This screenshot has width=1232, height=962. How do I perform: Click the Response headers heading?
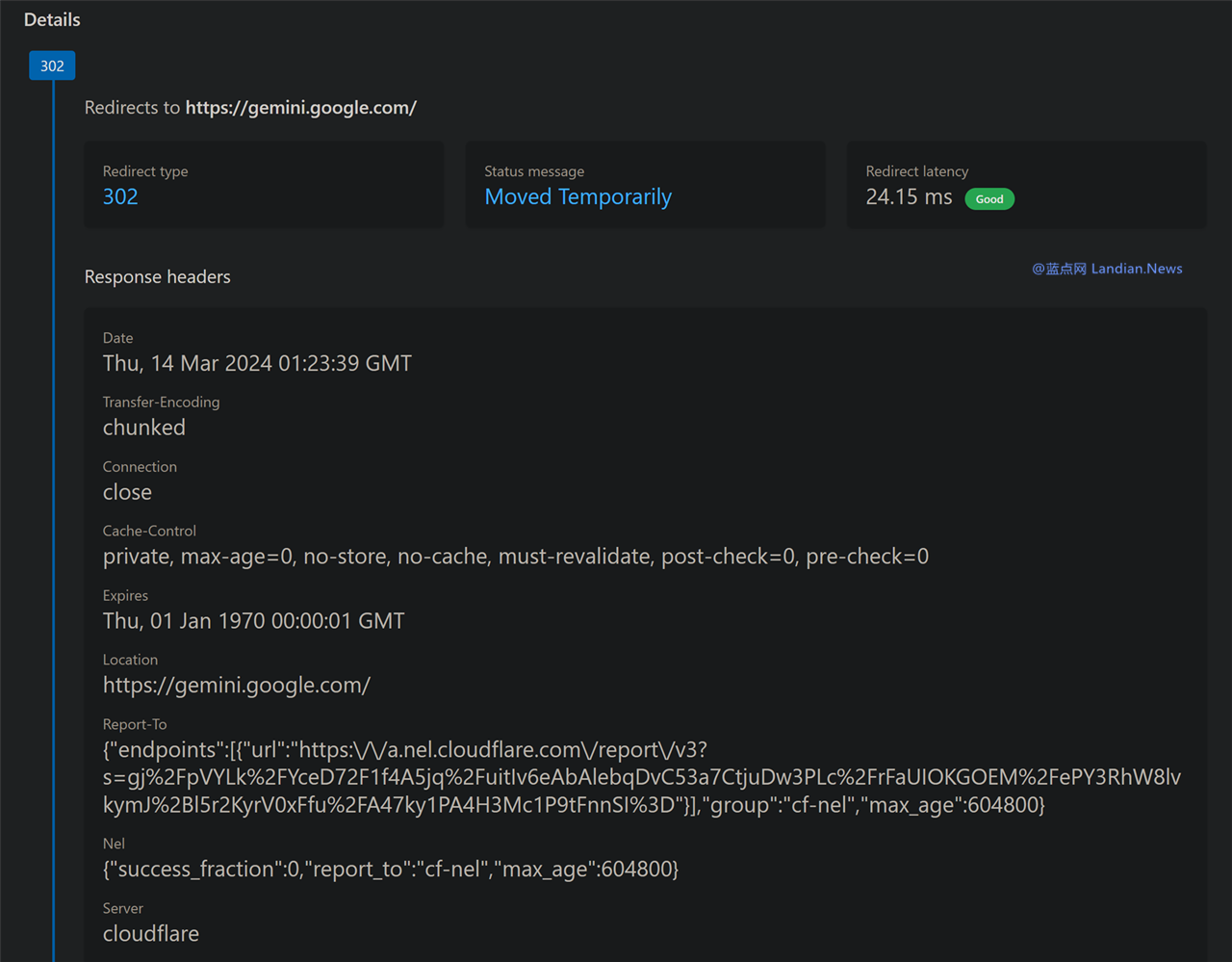pos(158,276)
